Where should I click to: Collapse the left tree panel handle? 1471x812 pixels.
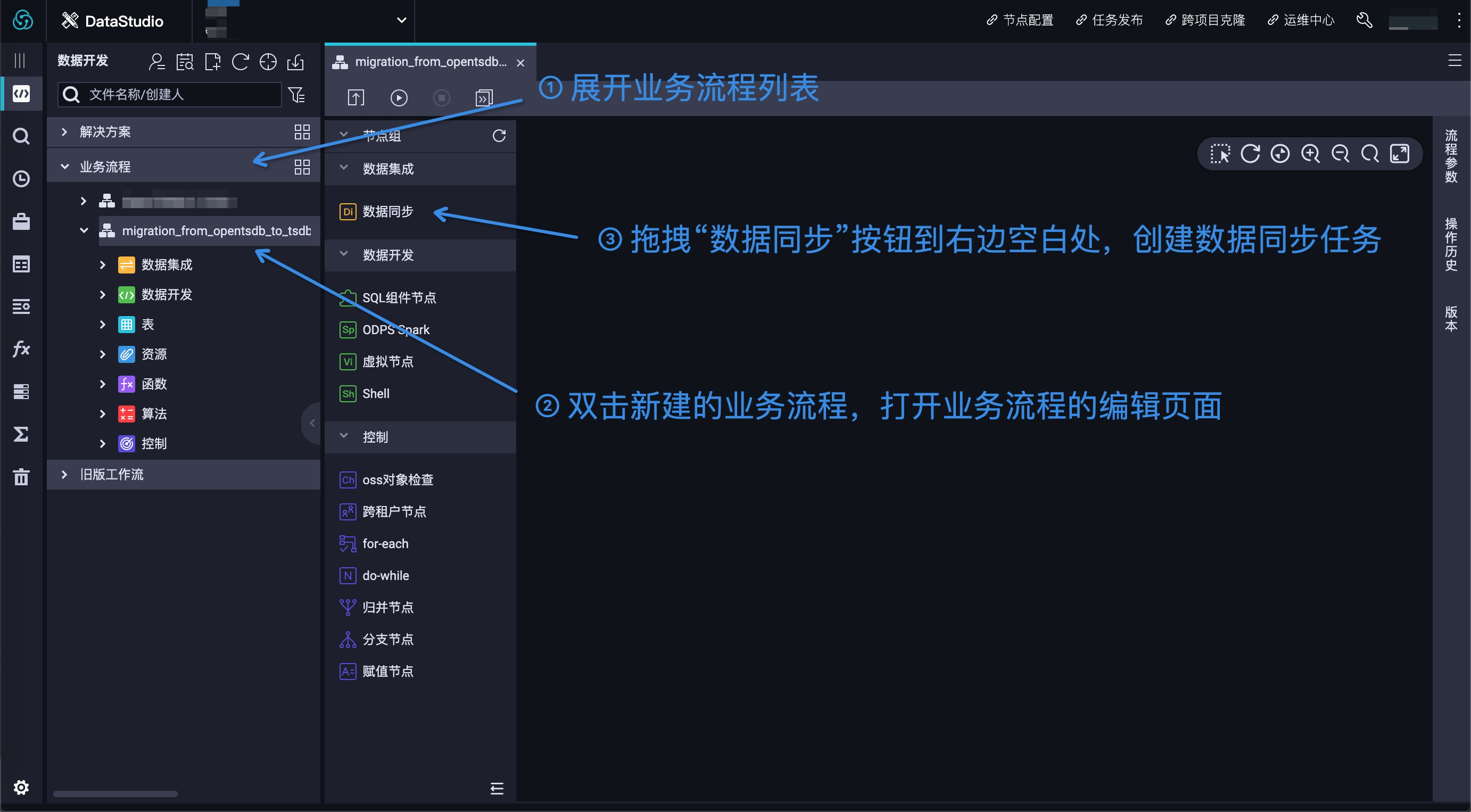point(312,422)
